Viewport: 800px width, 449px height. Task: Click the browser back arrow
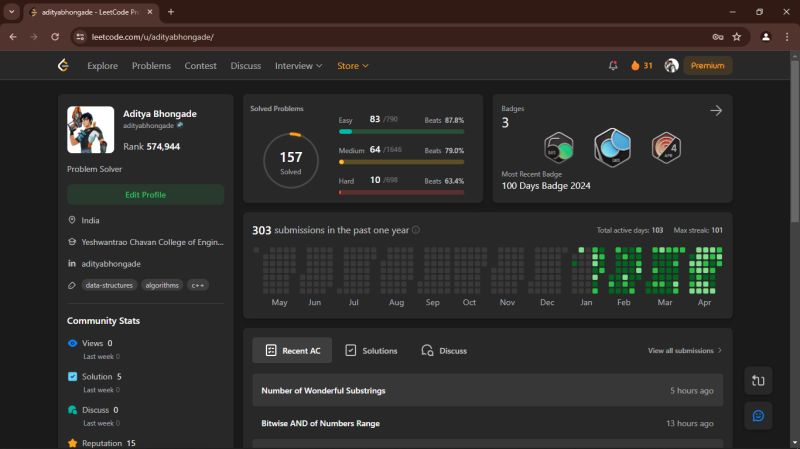click(13, 37)
